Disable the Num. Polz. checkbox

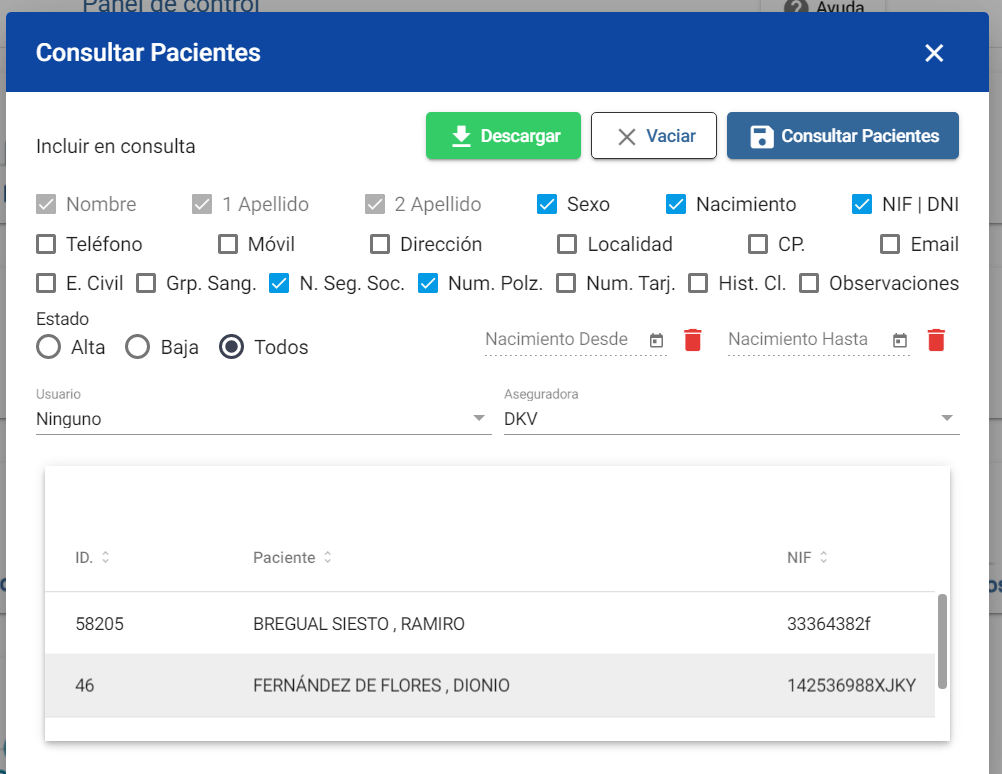[428, 283]
